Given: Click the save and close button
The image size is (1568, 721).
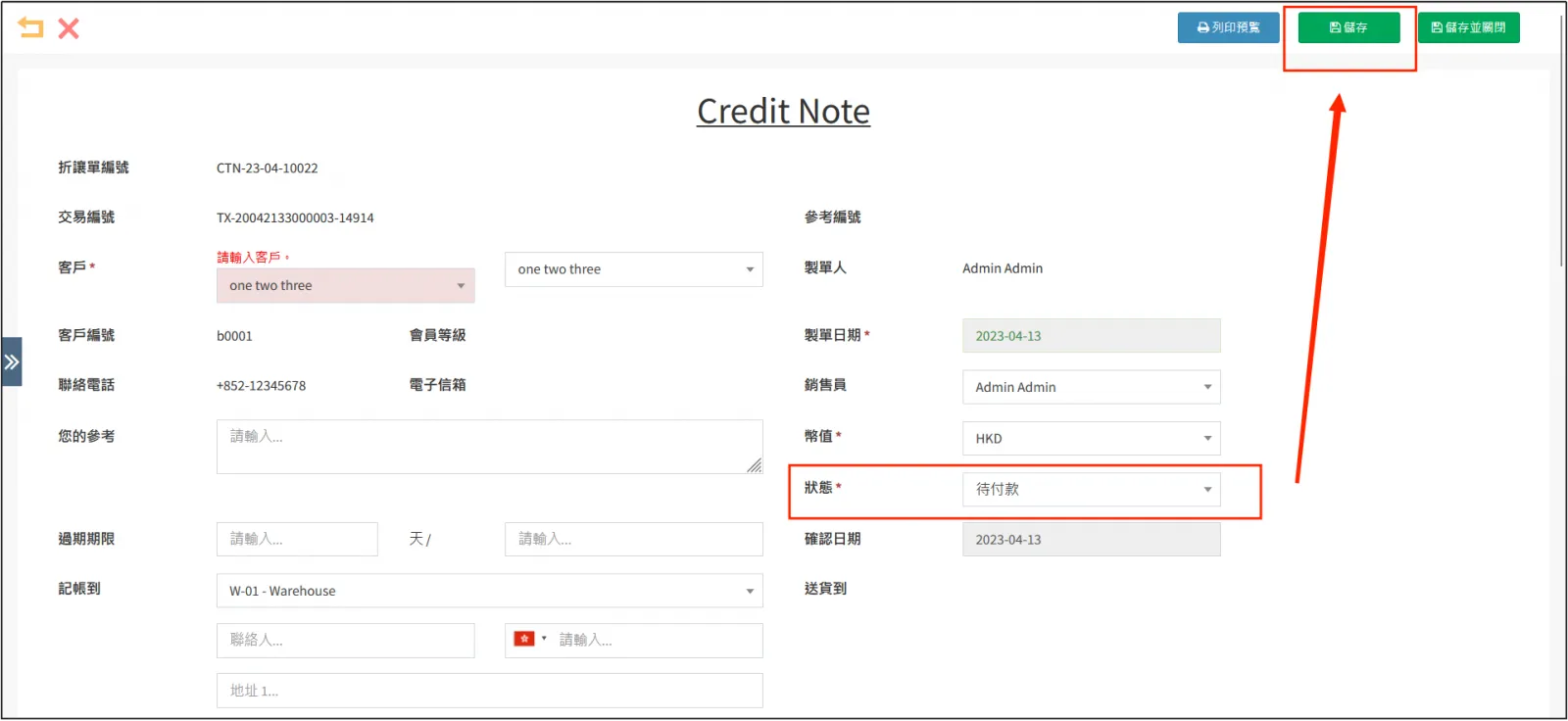Looking at the screenshot, I should coord(1468,27).
